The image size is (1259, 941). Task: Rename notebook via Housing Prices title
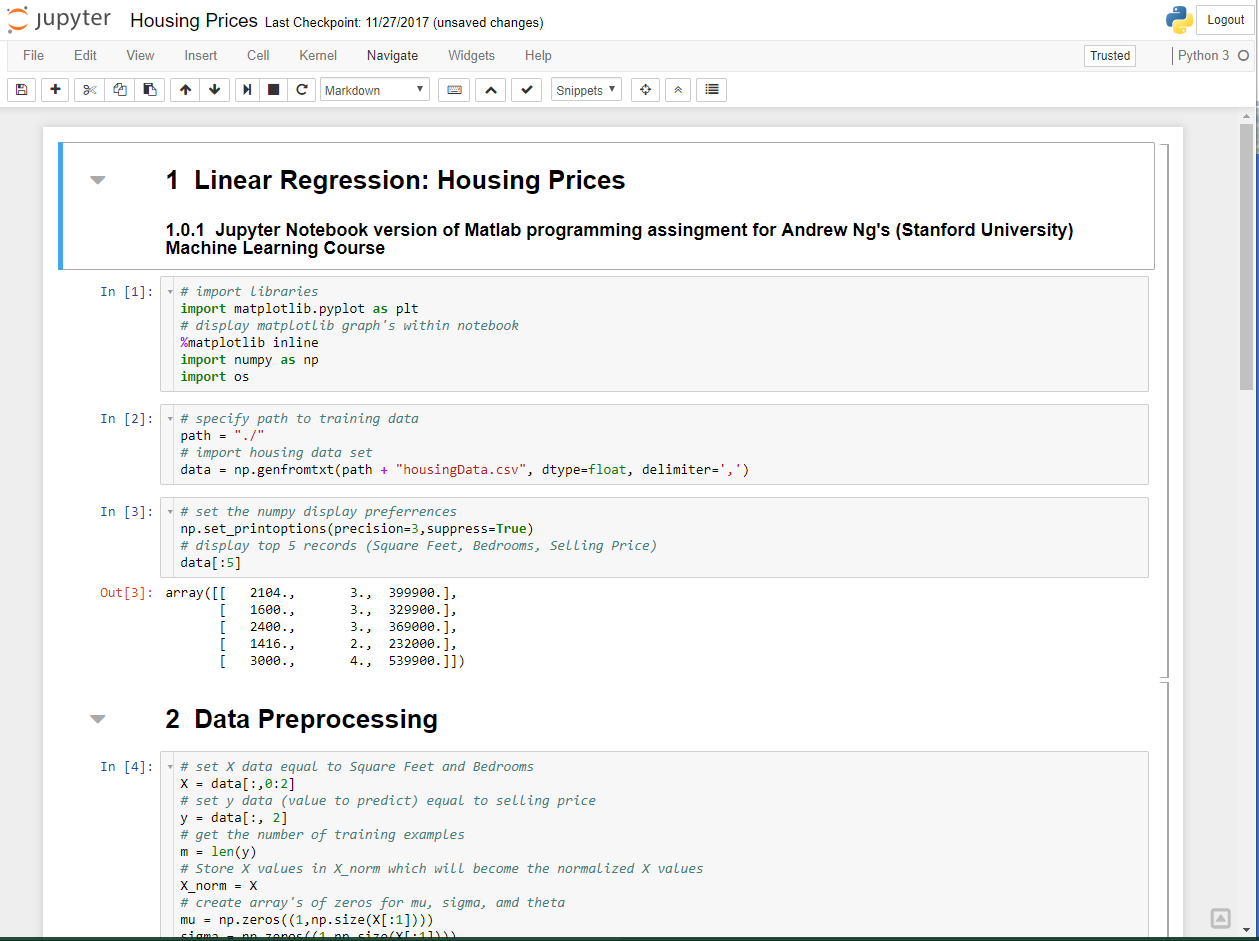coord(194,21)
